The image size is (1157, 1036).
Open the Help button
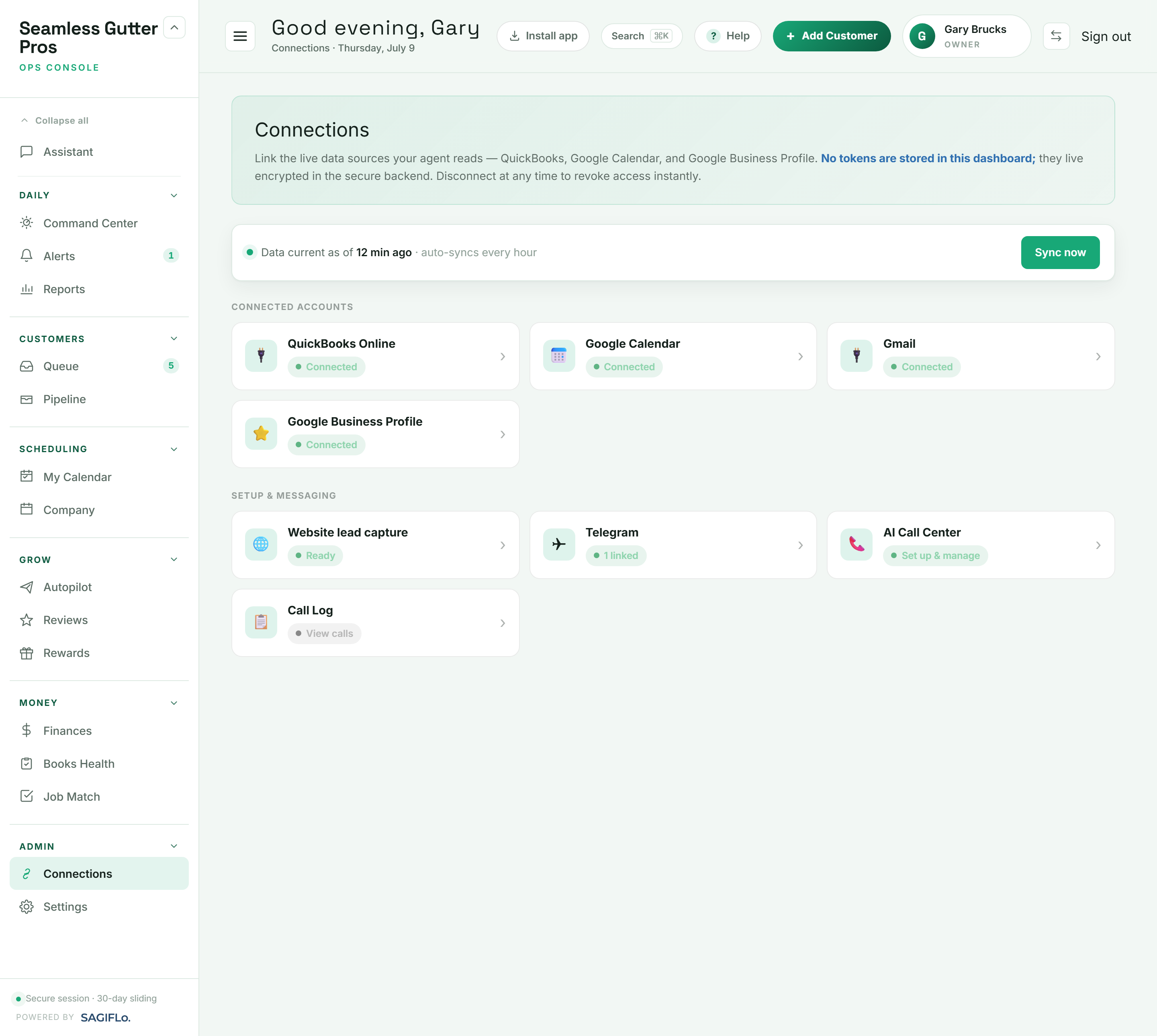point(728,36)
